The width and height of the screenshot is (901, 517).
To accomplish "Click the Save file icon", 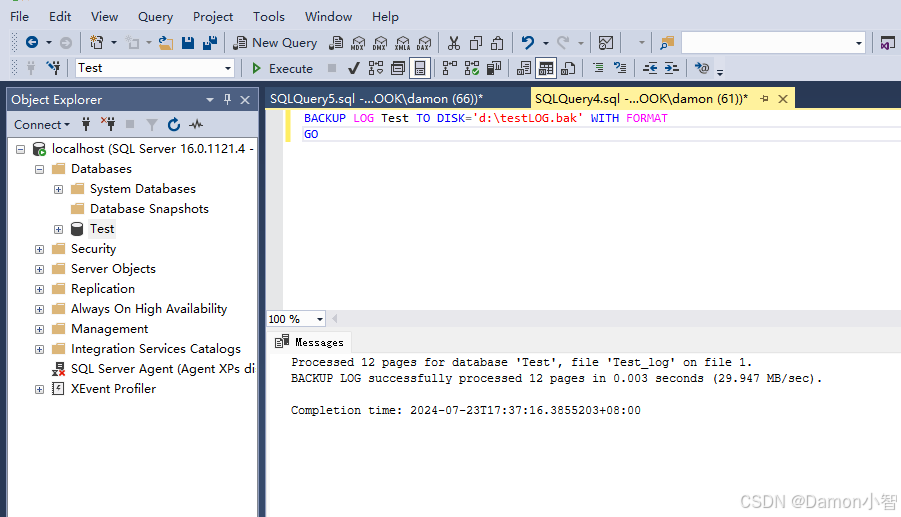I will (x=188, y=43).
